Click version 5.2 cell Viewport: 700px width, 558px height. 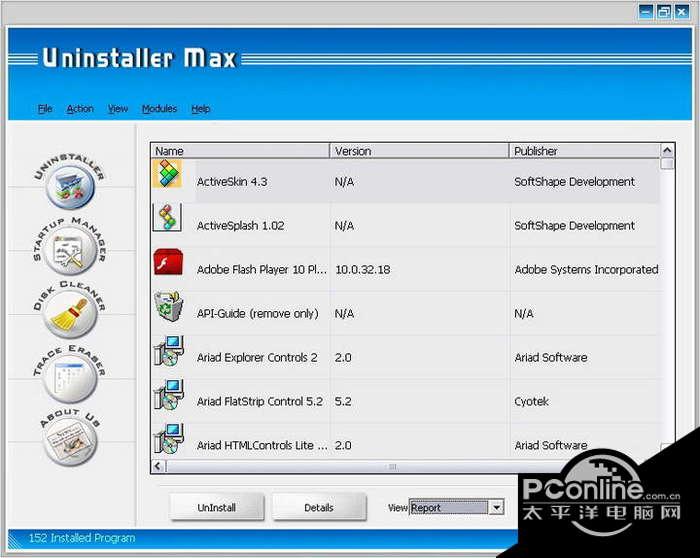[x=343, y=401]
